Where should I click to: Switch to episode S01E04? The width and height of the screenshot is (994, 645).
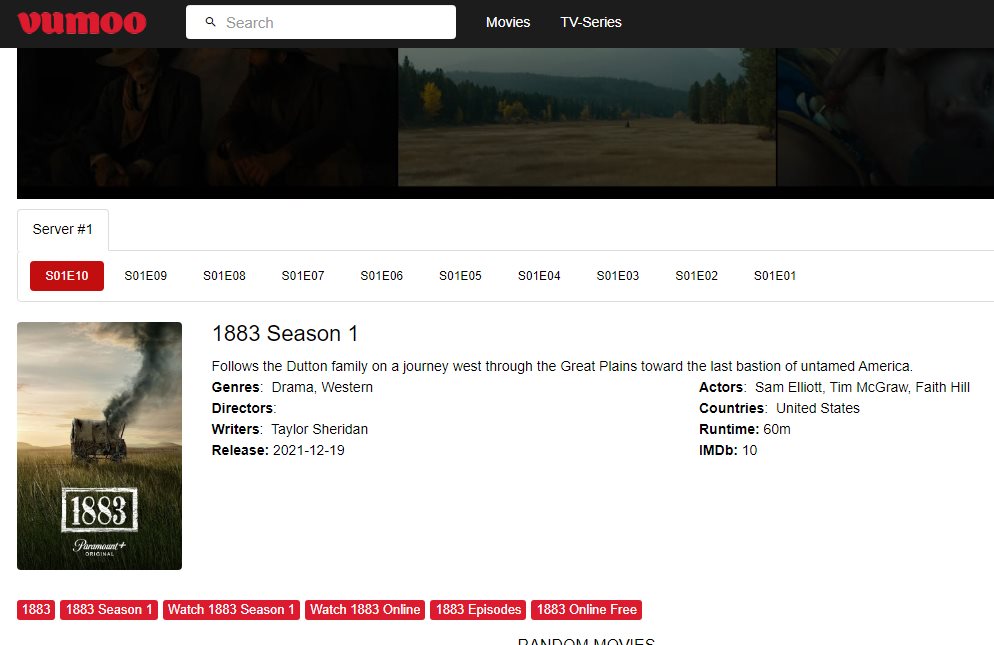tap(539, 276)
